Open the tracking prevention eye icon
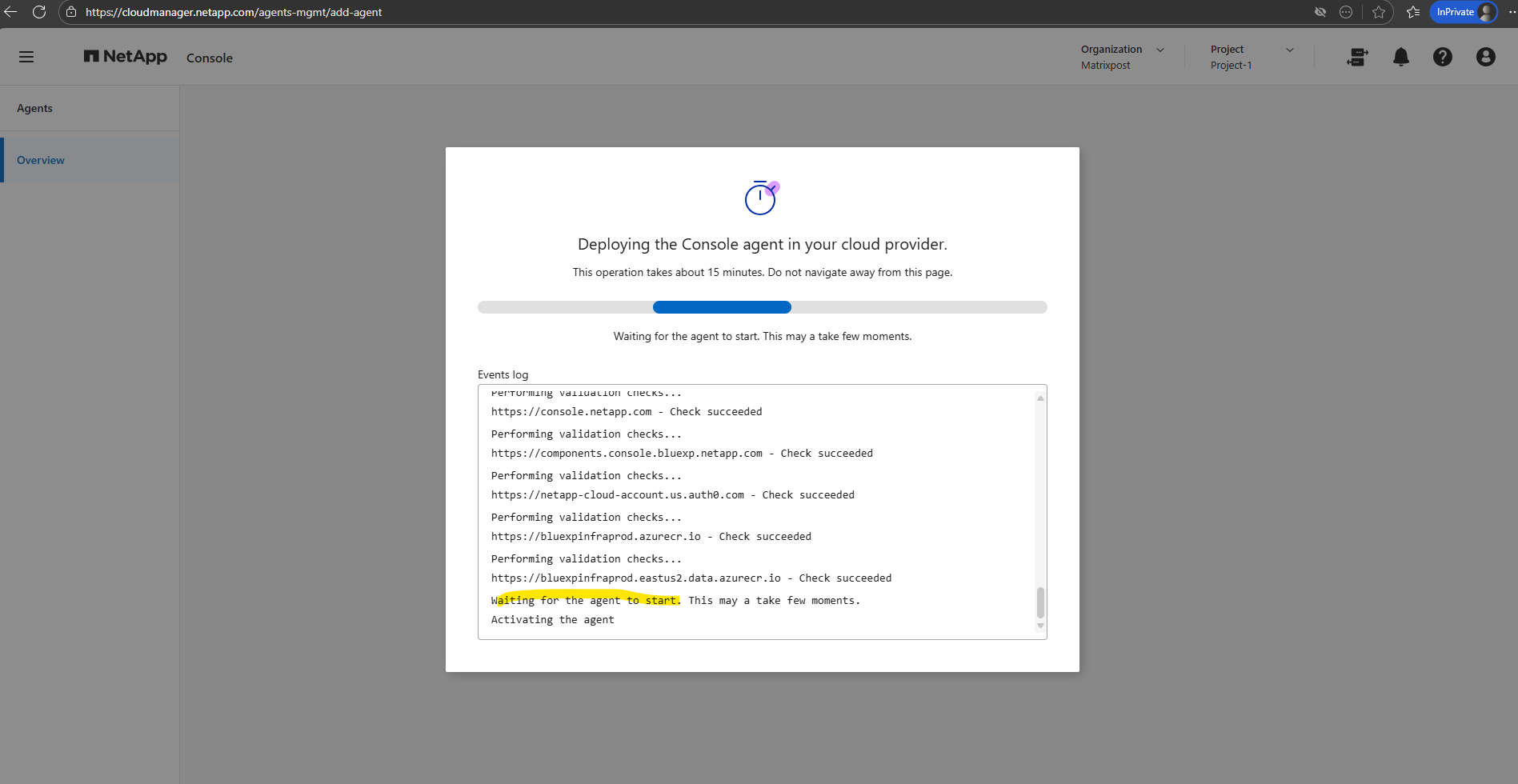The height and width of the screenshot is (784, 1518). pyautogui.click(x=1320, y=12)
